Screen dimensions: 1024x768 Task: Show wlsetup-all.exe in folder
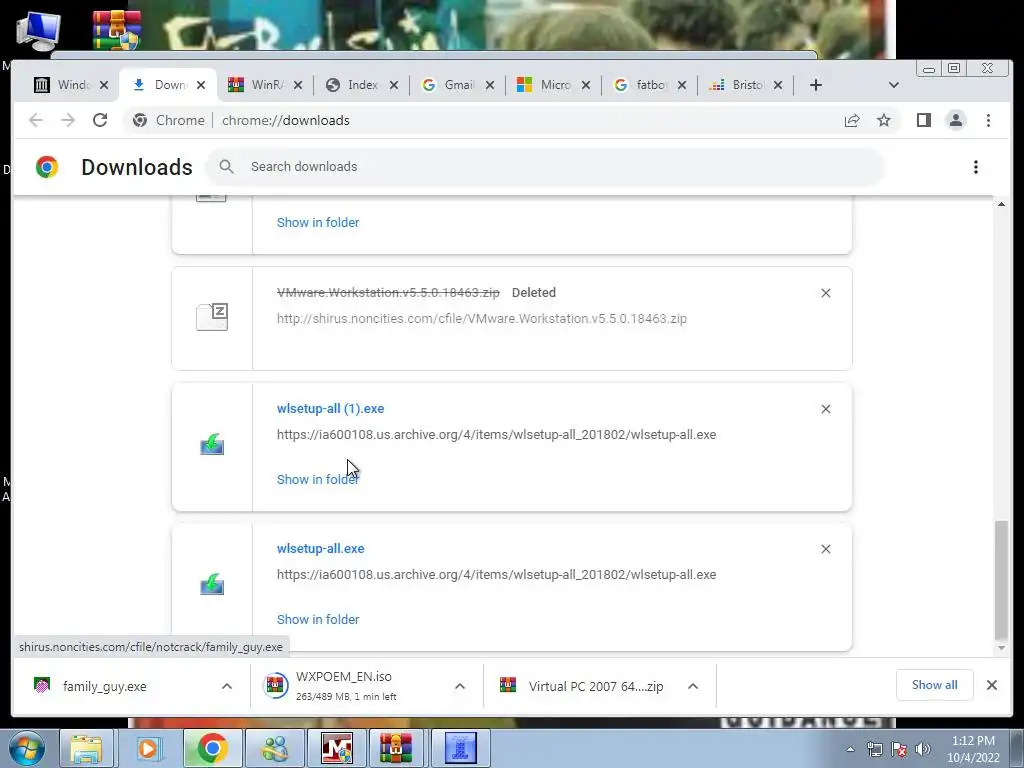(318, 619)
